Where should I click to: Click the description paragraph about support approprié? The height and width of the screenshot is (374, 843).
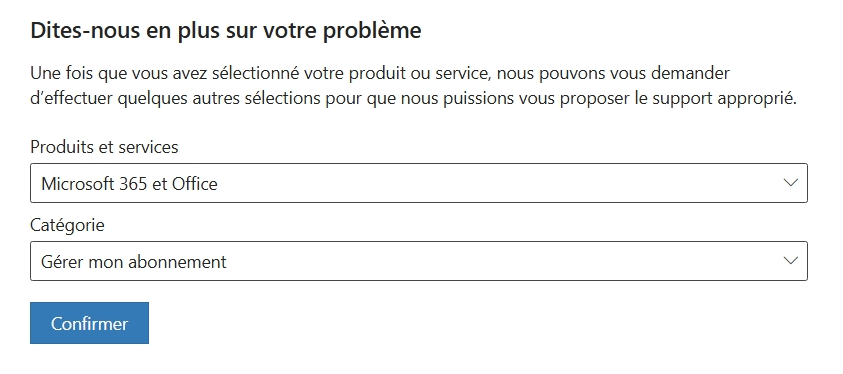(x=413, y=86)
